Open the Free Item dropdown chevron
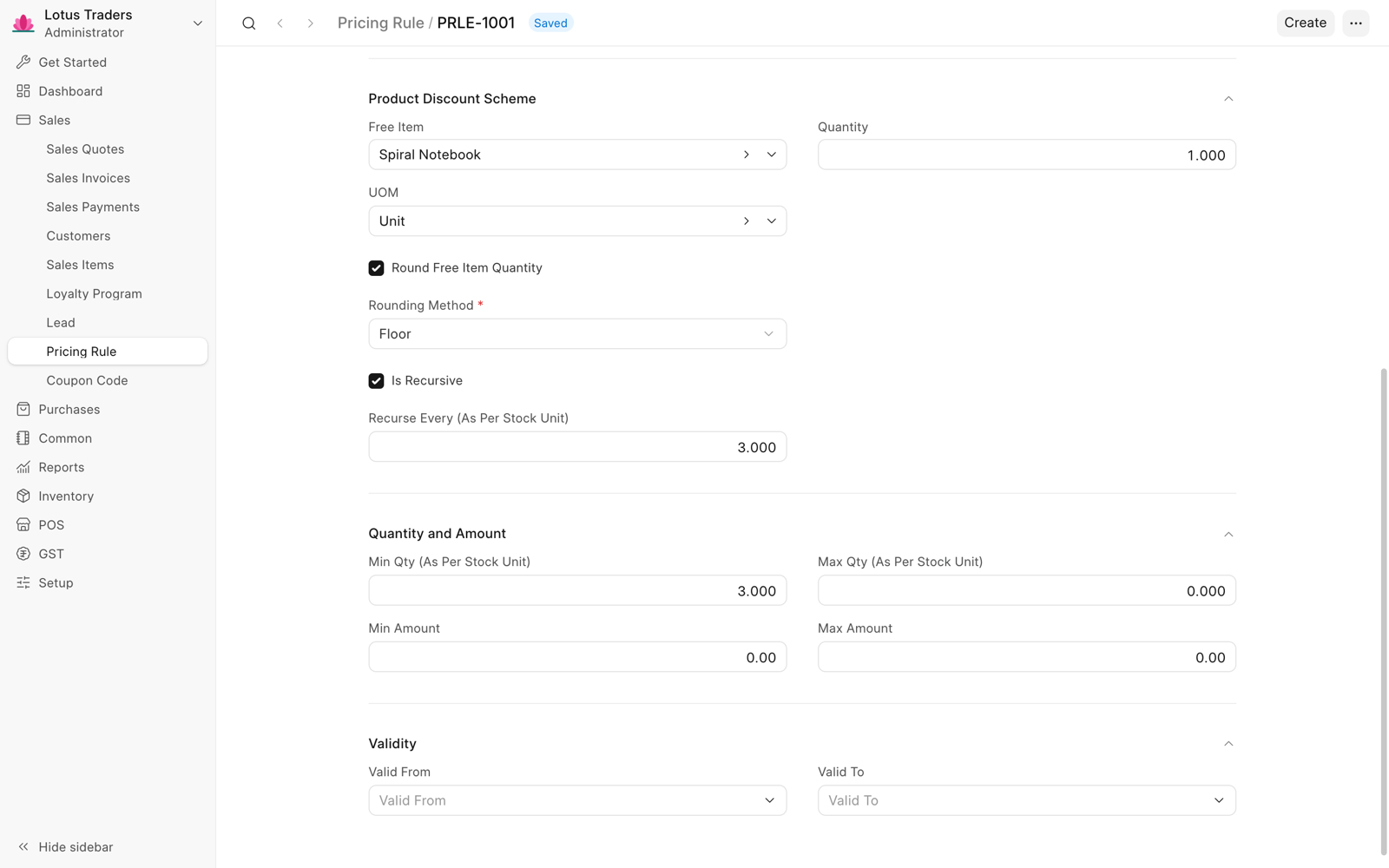The width and height of the screenshot is (1389, 868). tap(771, 155)
